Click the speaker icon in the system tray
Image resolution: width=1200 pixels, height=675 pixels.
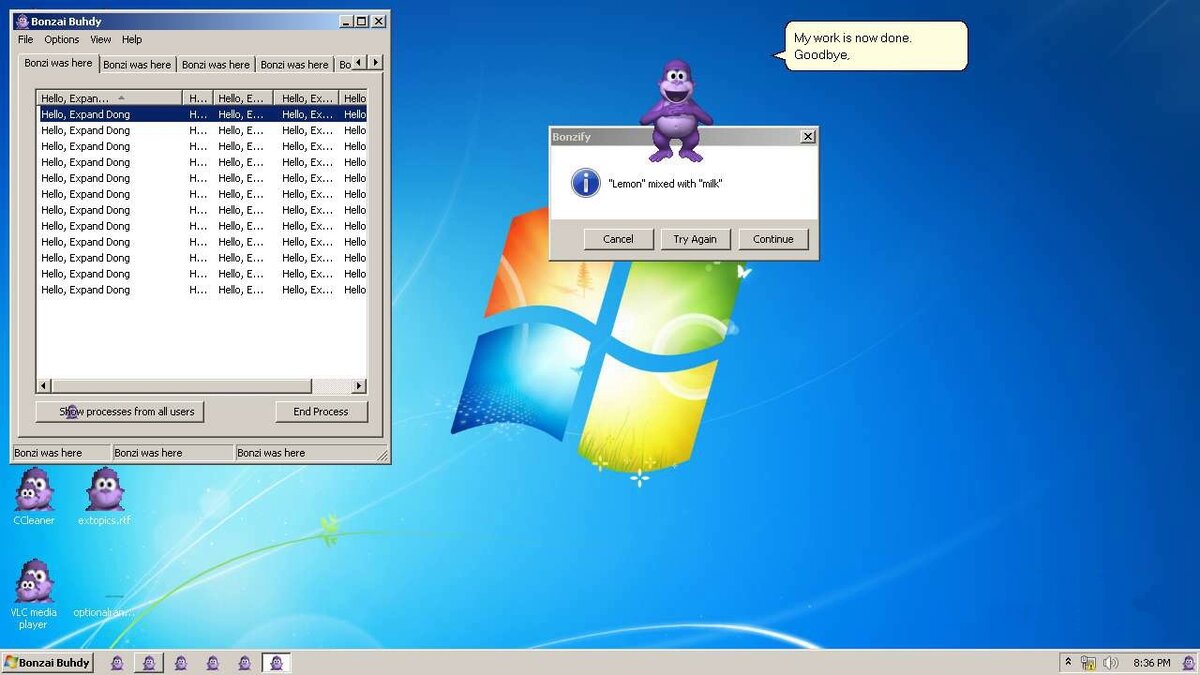(1112, 662)
